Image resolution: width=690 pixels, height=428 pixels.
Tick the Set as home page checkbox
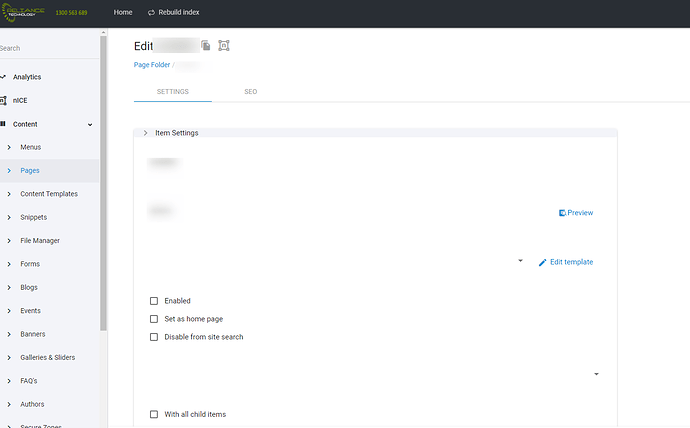(x=154, y=319)
